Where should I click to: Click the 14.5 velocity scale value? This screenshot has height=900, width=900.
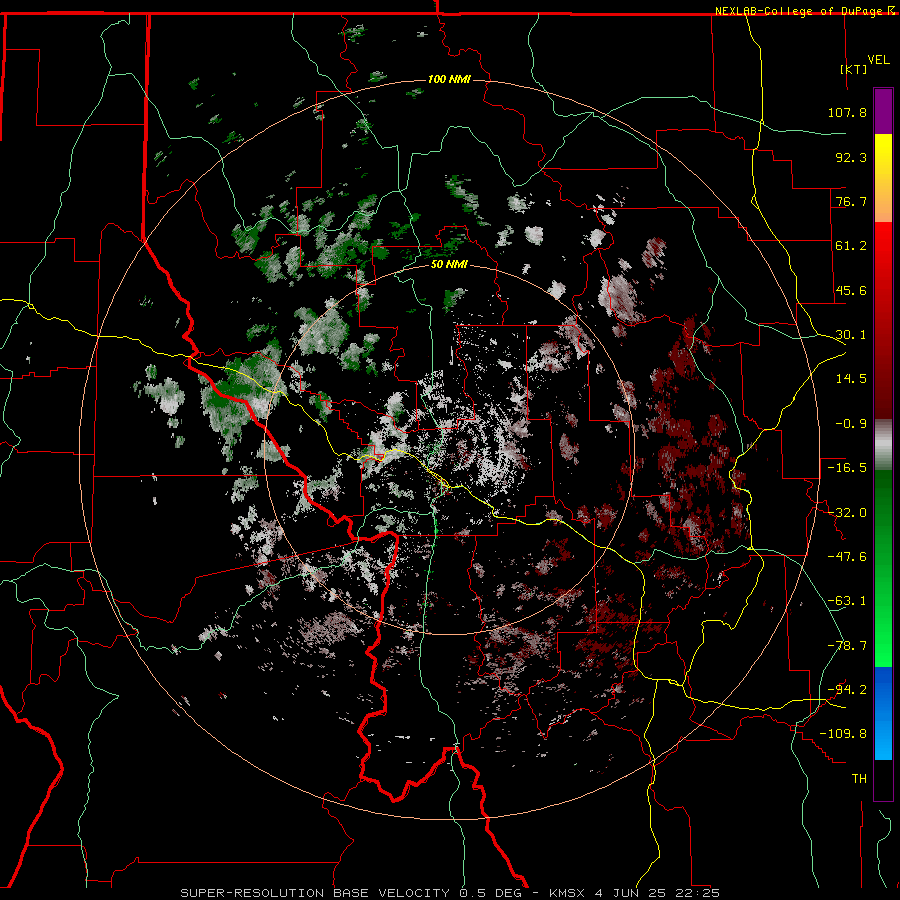pyautogui.click(x=851, y=379)
